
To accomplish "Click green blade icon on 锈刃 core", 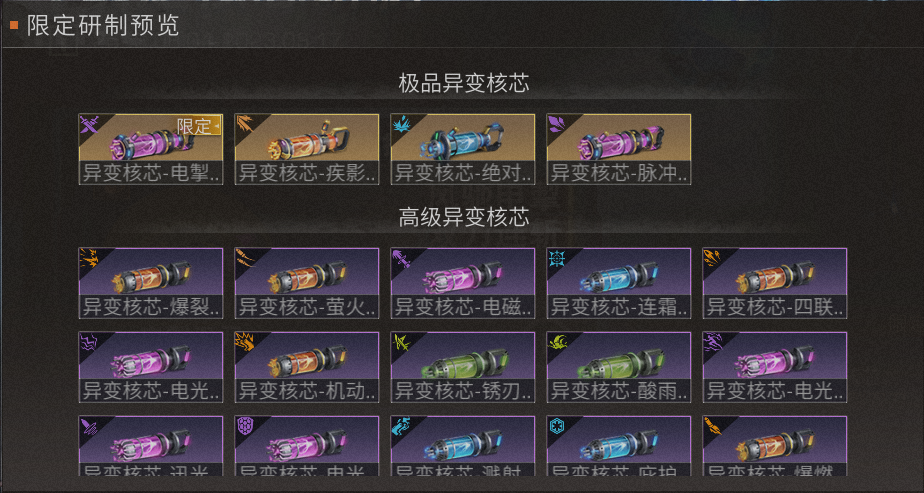I will tap(401, 341).
